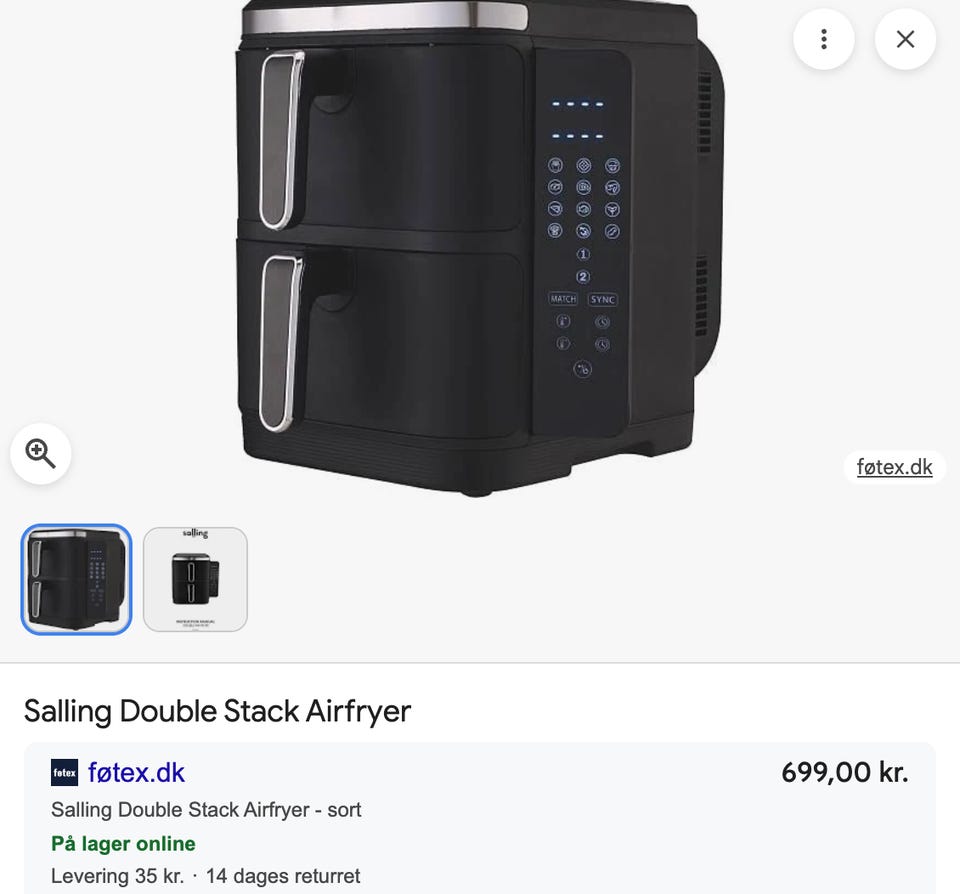Click the zone 2 icon on airfryer panel
The width and height of the screenshot is (960, 894).
583,277
